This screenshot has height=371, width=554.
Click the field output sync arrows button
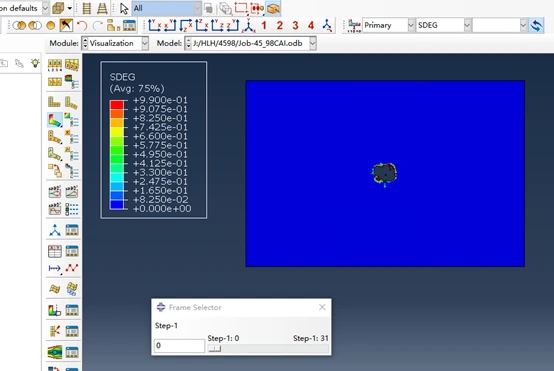coord(536,25)
